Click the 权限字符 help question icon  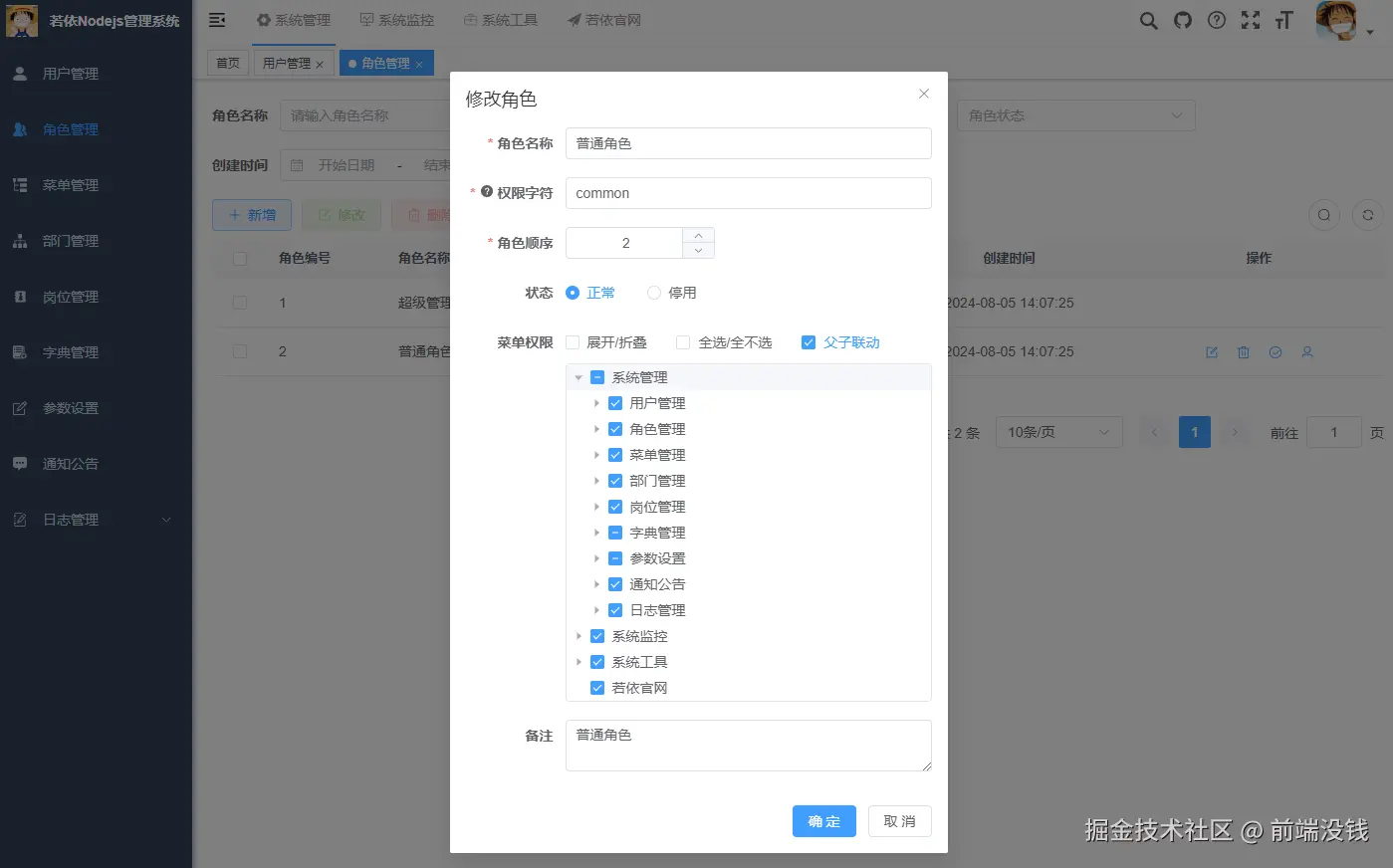[x=487, y=191]
